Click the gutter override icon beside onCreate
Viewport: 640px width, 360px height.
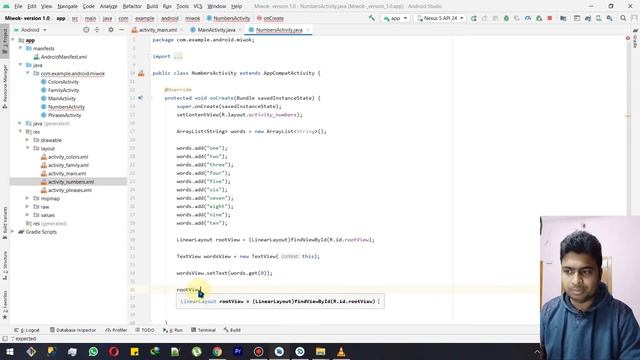pyautogui.click(x=141, y=98)
